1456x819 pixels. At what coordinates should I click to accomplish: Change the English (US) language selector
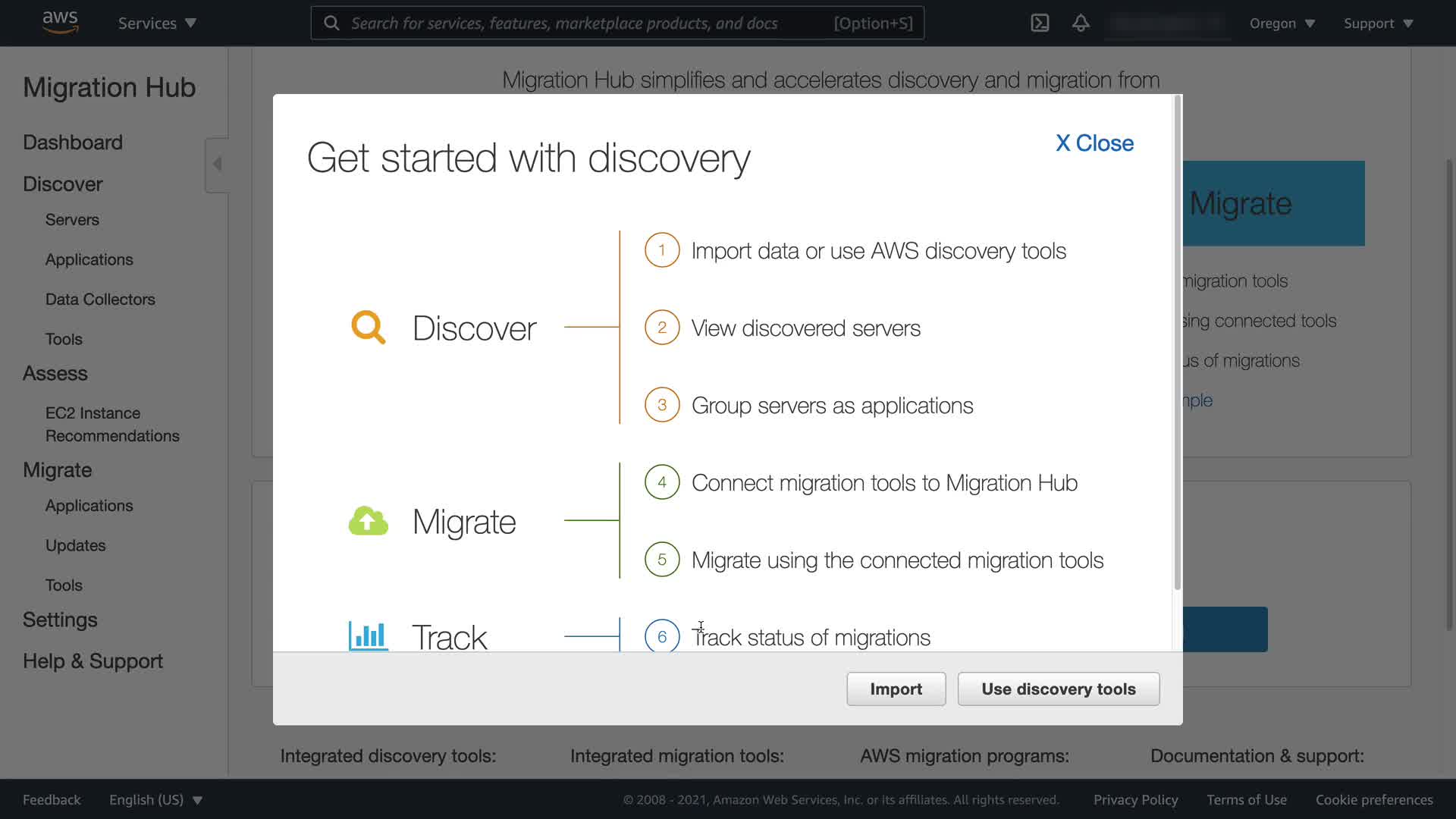pos(155,799)
